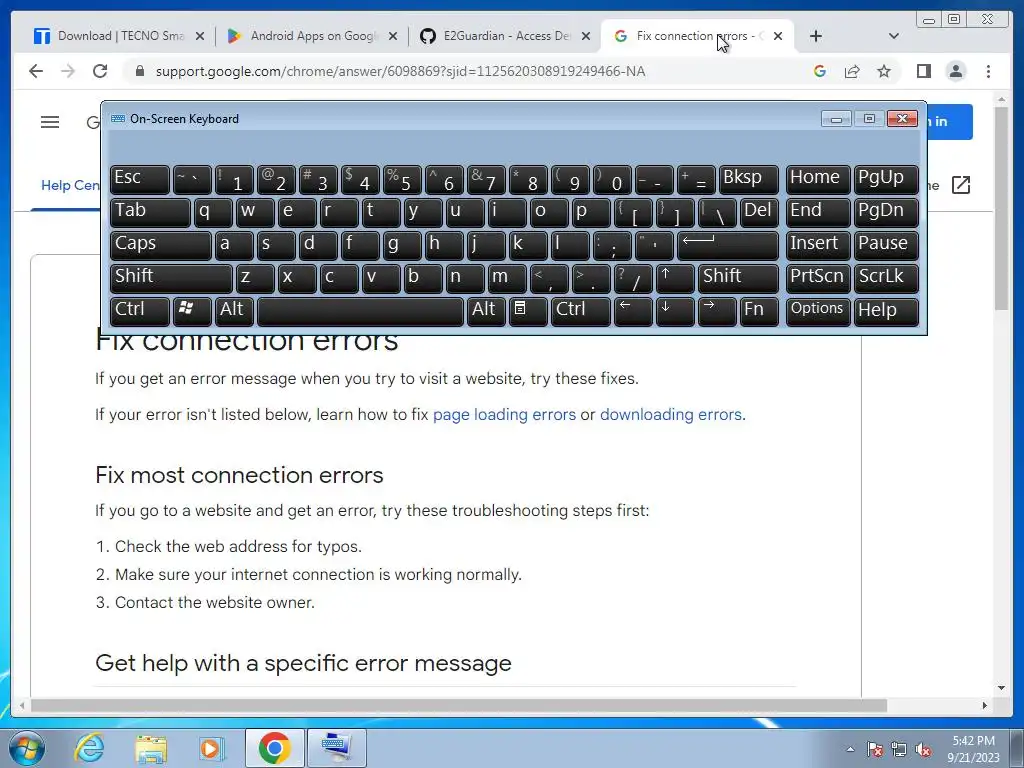1024x768 pixels.
Task: Click the page vertical scrollbar thumb
Action: (x=1002, y=208)
